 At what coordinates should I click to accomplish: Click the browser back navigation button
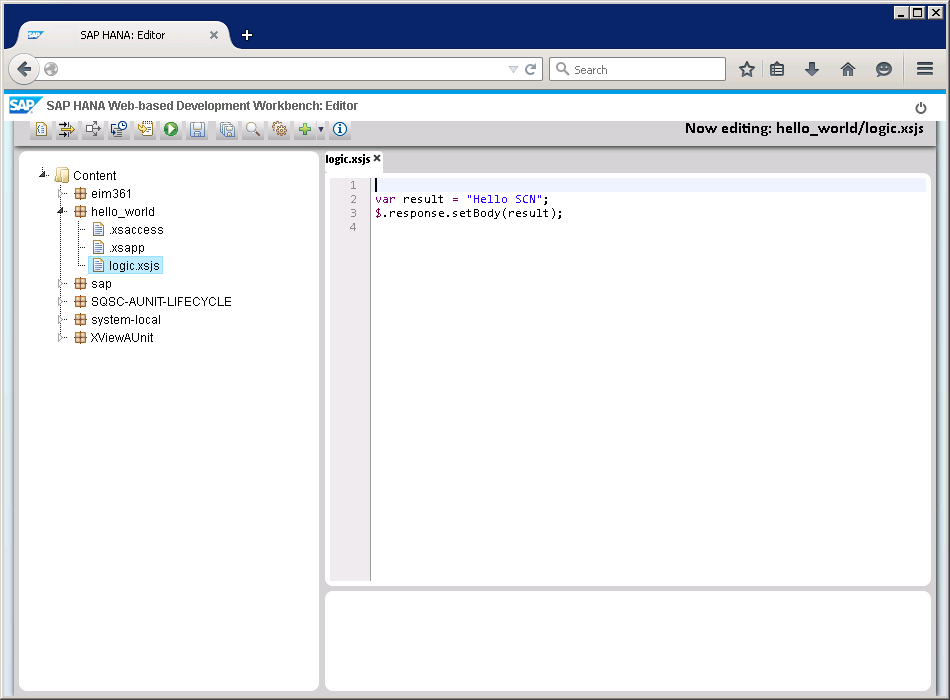[x=24, y=68]
